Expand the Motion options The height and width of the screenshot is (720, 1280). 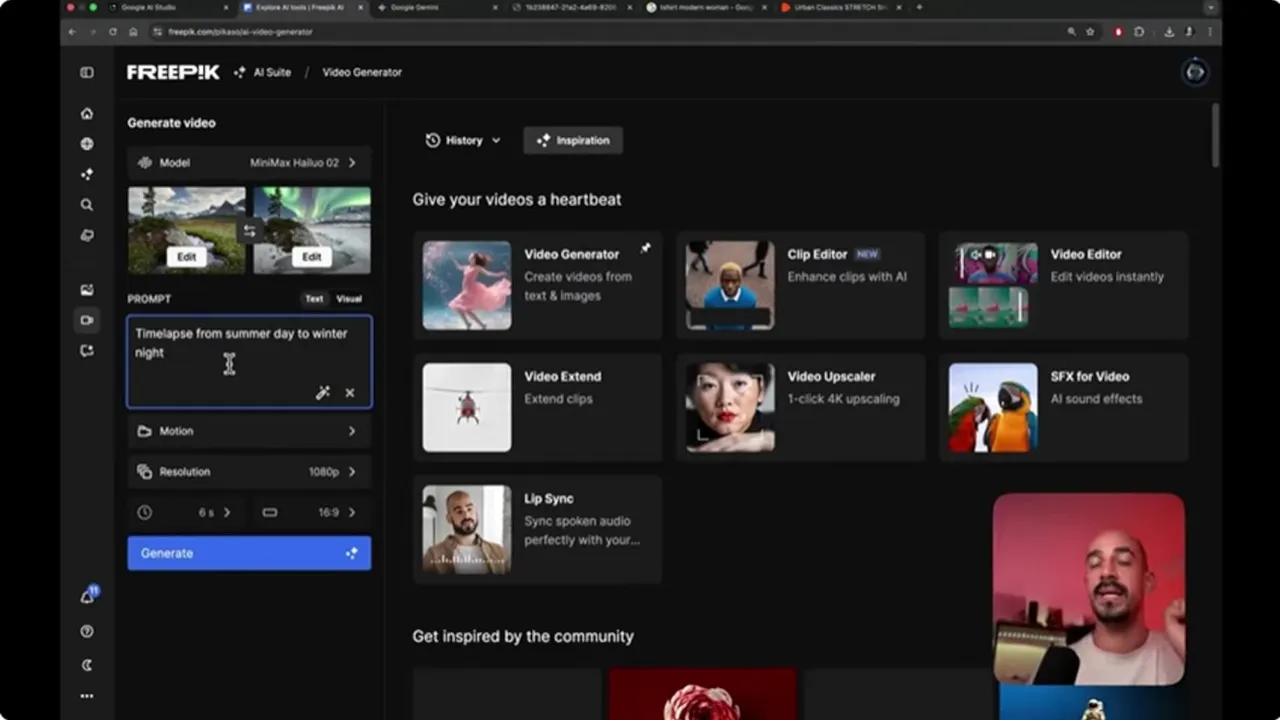[x=249, y=431]
